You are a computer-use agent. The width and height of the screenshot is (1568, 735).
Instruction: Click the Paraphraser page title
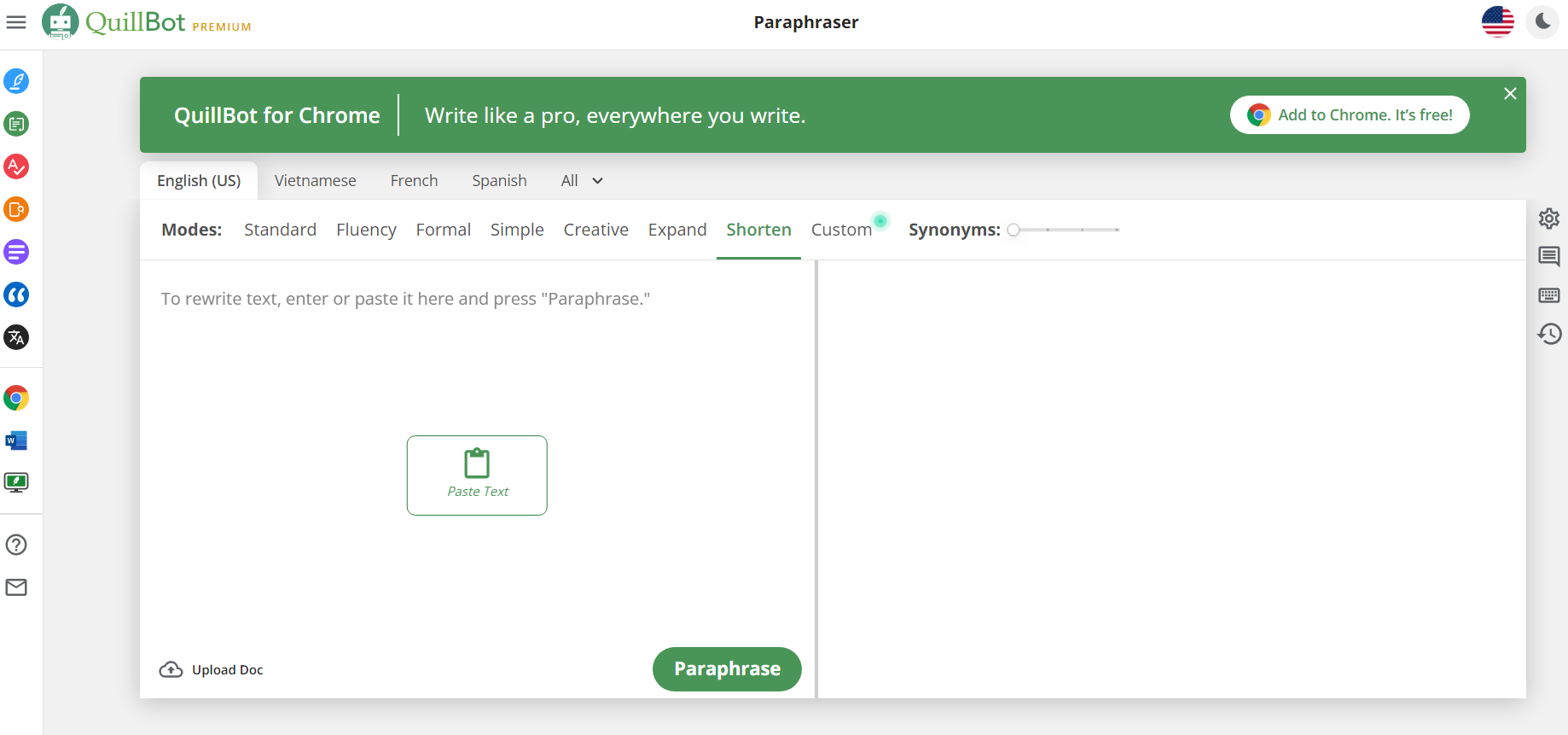point(806,22)
